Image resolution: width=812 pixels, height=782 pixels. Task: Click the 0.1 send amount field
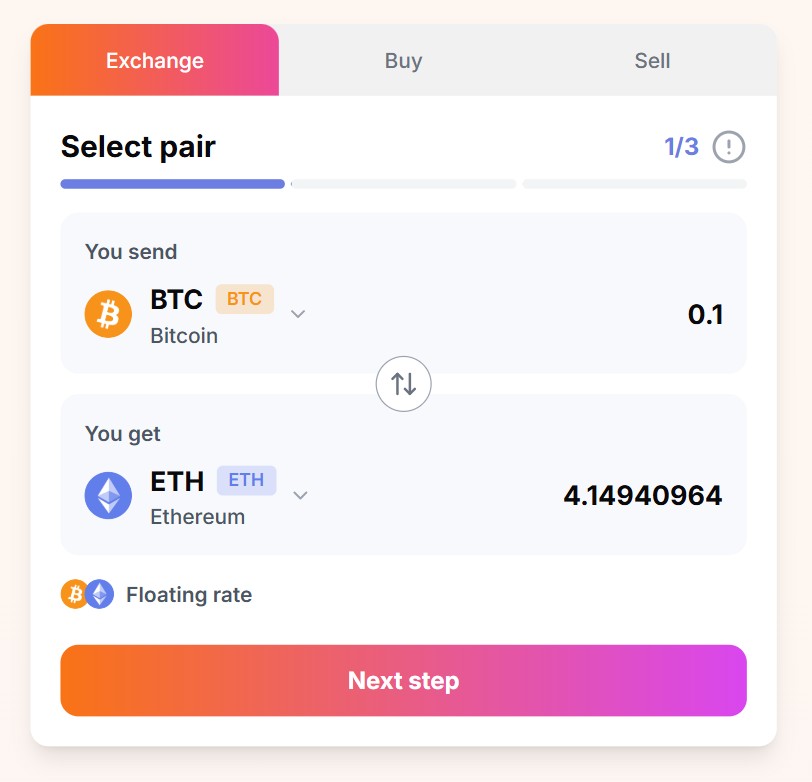(x=705, y=314)
